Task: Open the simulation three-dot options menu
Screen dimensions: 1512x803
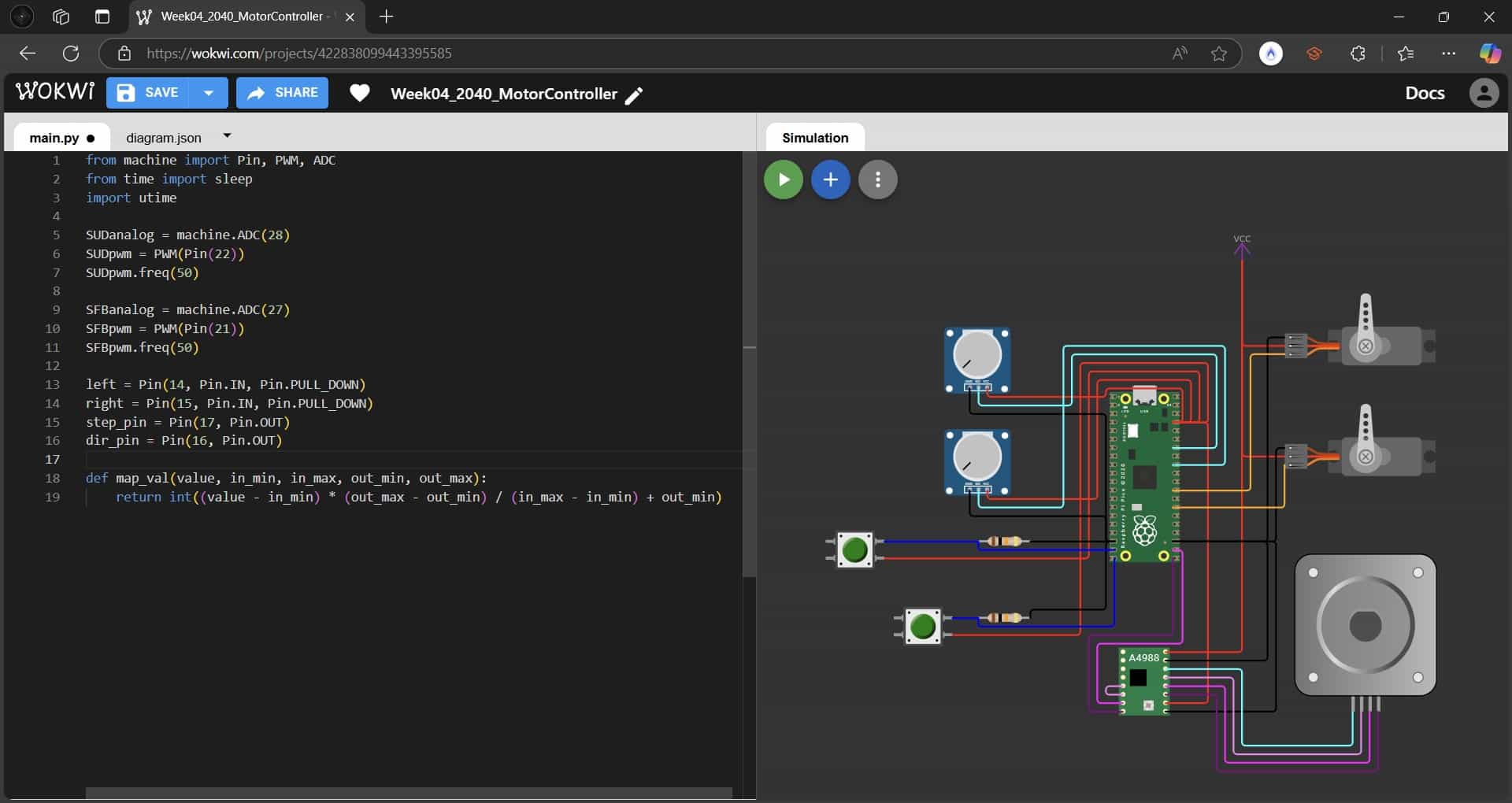Action: [878, 179]
